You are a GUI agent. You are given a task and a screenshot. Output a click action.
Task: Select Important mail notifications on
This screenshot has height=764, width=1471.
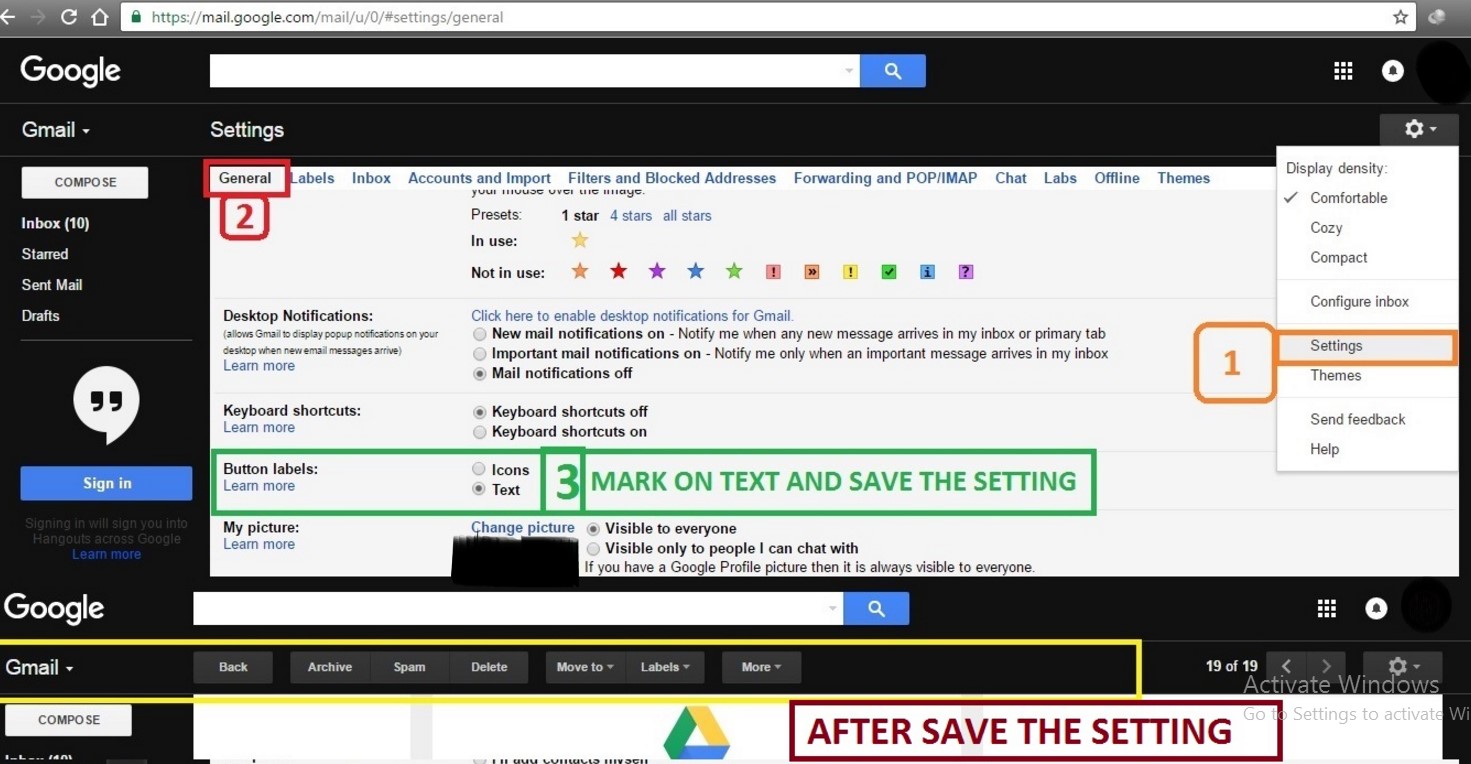(x=480, y=354)
